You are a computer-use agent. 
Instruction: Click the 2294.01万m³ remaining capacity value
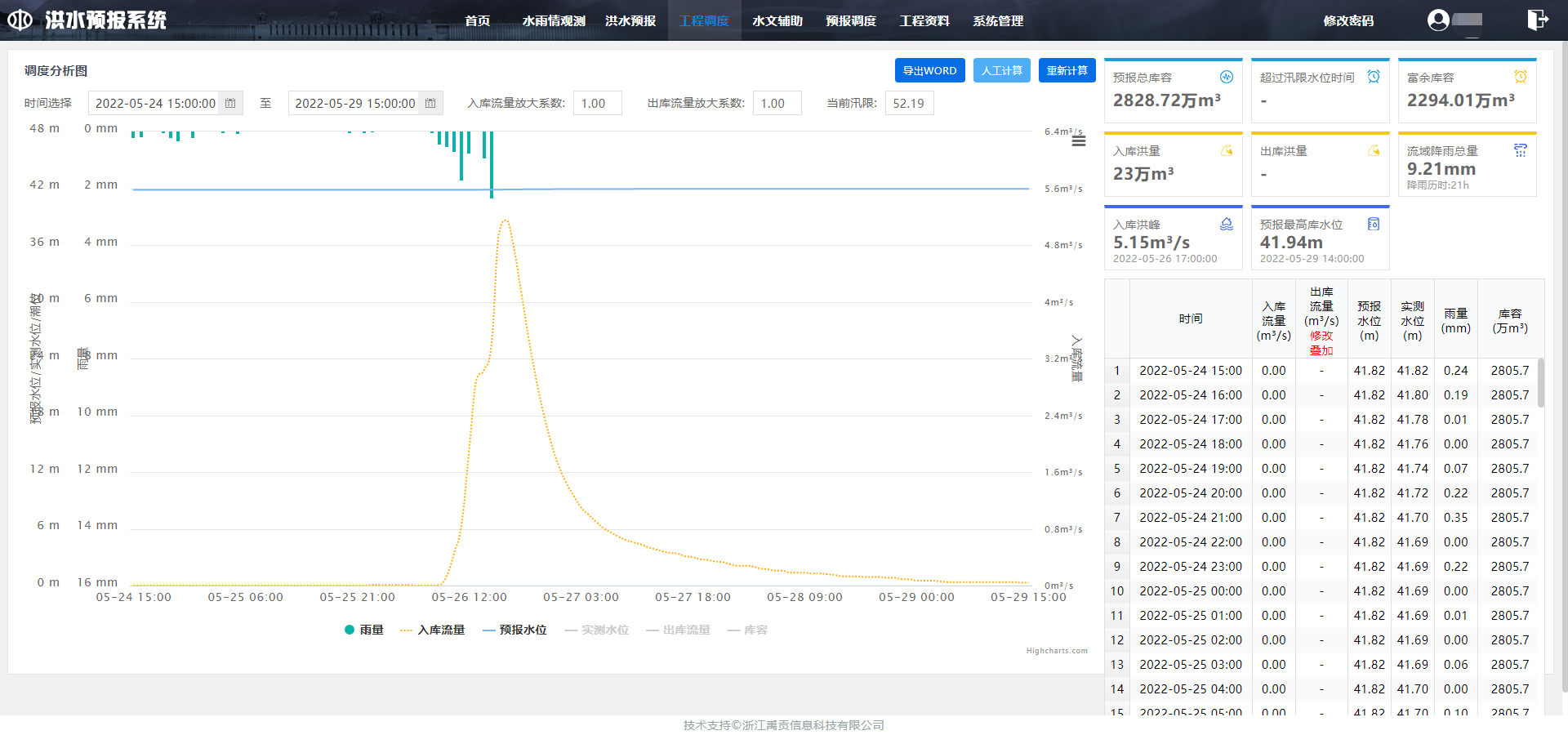coord(1461,100)
